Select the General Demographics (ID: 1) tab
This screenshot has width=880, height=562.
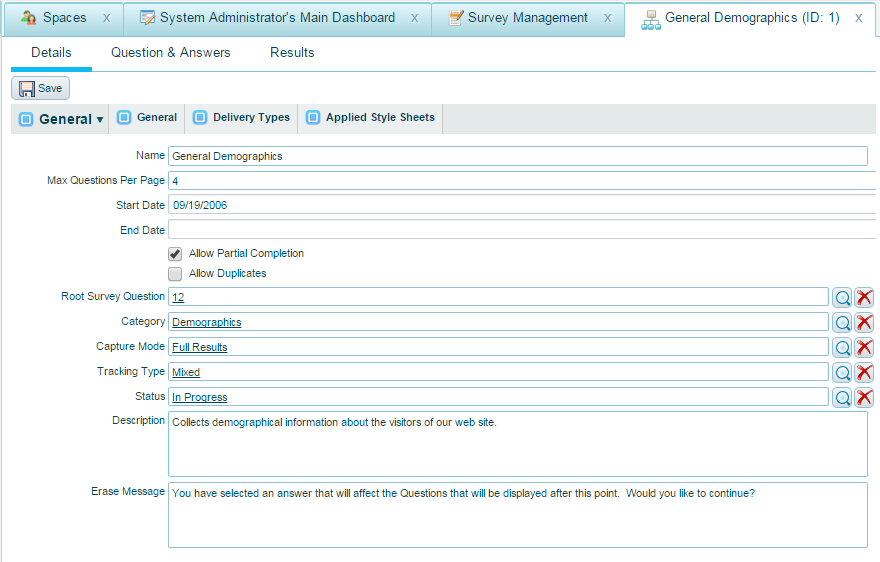pyautogui.click(x=752, y=18)
